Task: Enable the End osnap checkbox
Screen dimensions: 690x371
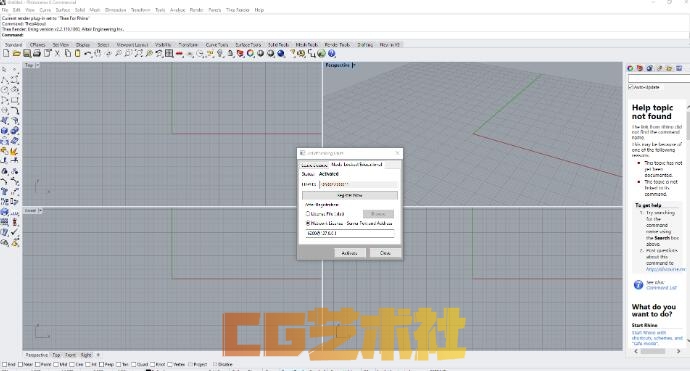Action: pos(4,364)
